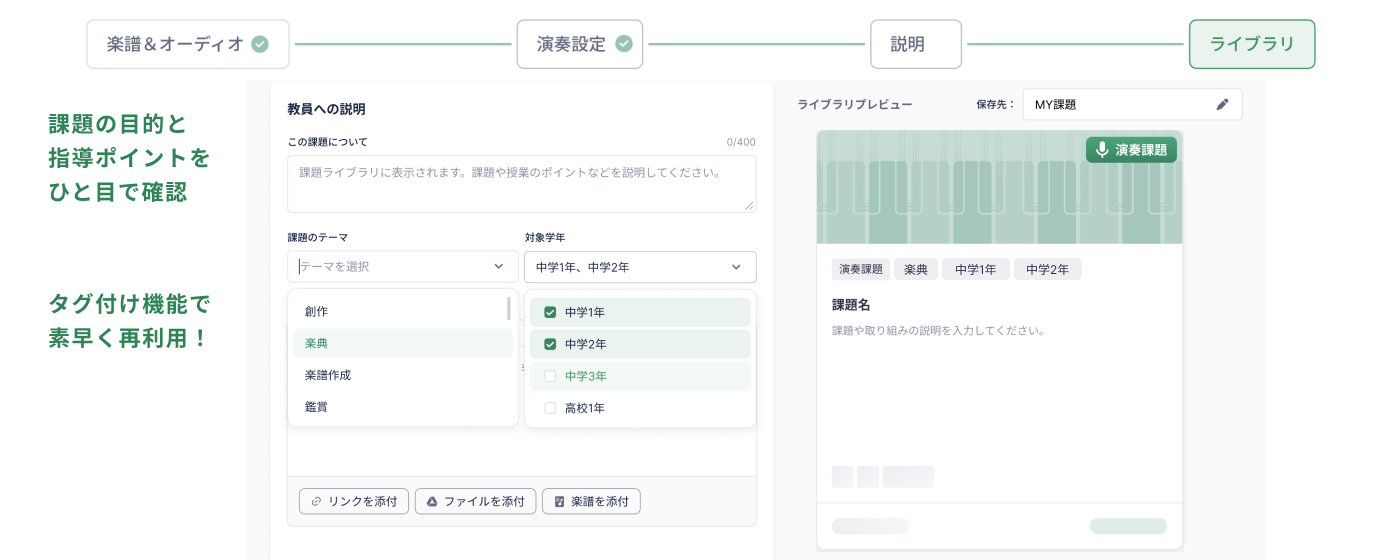Screen dimensions: 1400x560
Task: Choose 鑑賞 theme option
Action: [x=402, y=408]
